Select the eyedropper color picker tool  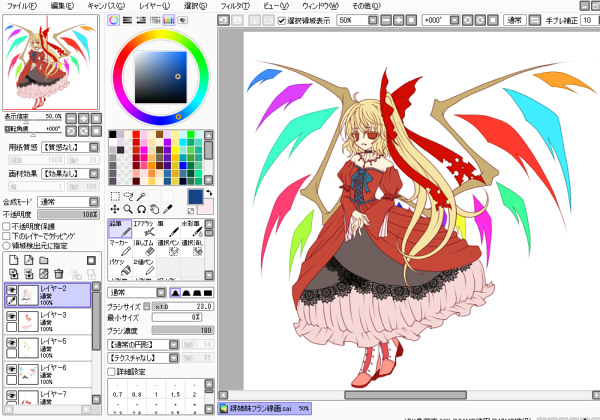click(x=167, y=209)
